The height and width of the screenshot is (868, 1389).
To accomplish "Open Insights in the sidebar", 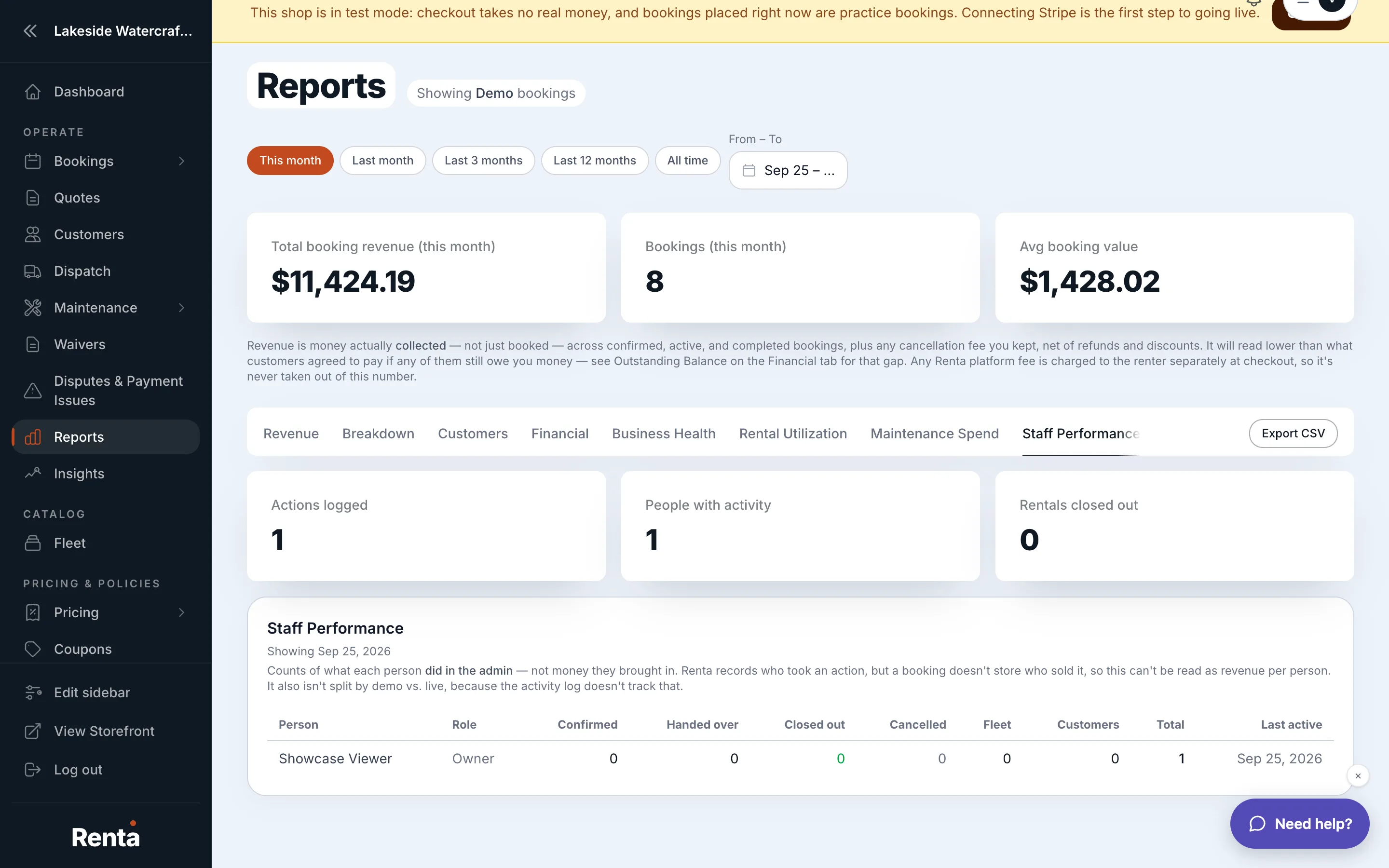I will (106, 474).
